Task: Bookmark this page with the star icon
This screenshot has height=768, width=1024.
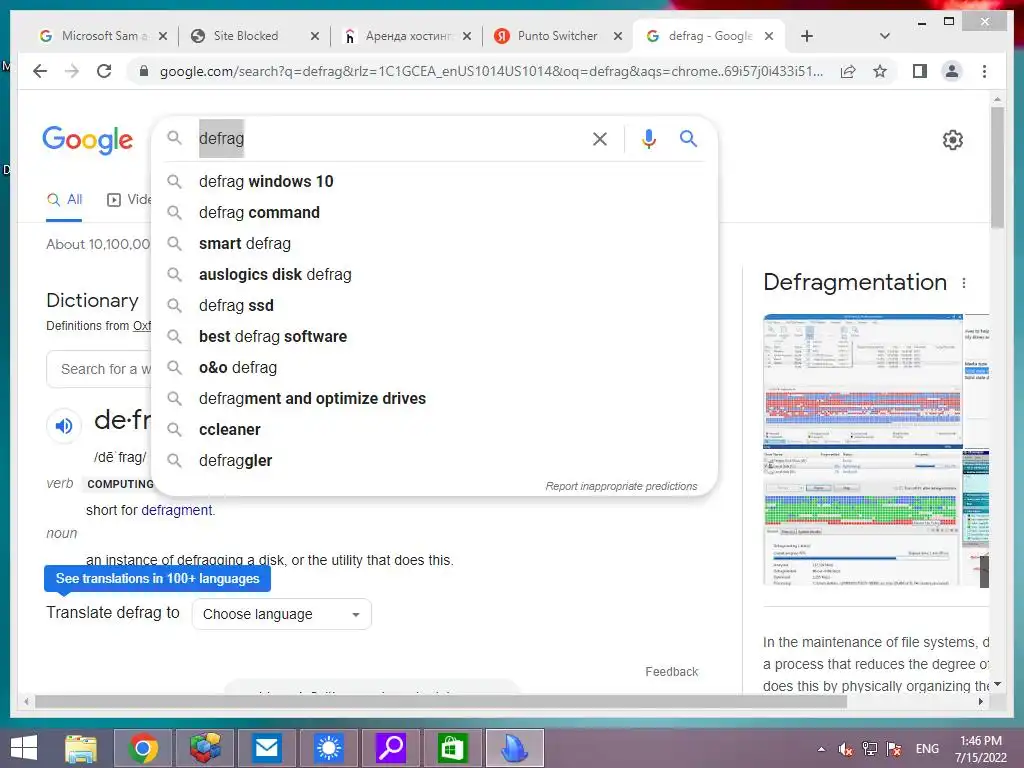Action: [880, 71]
